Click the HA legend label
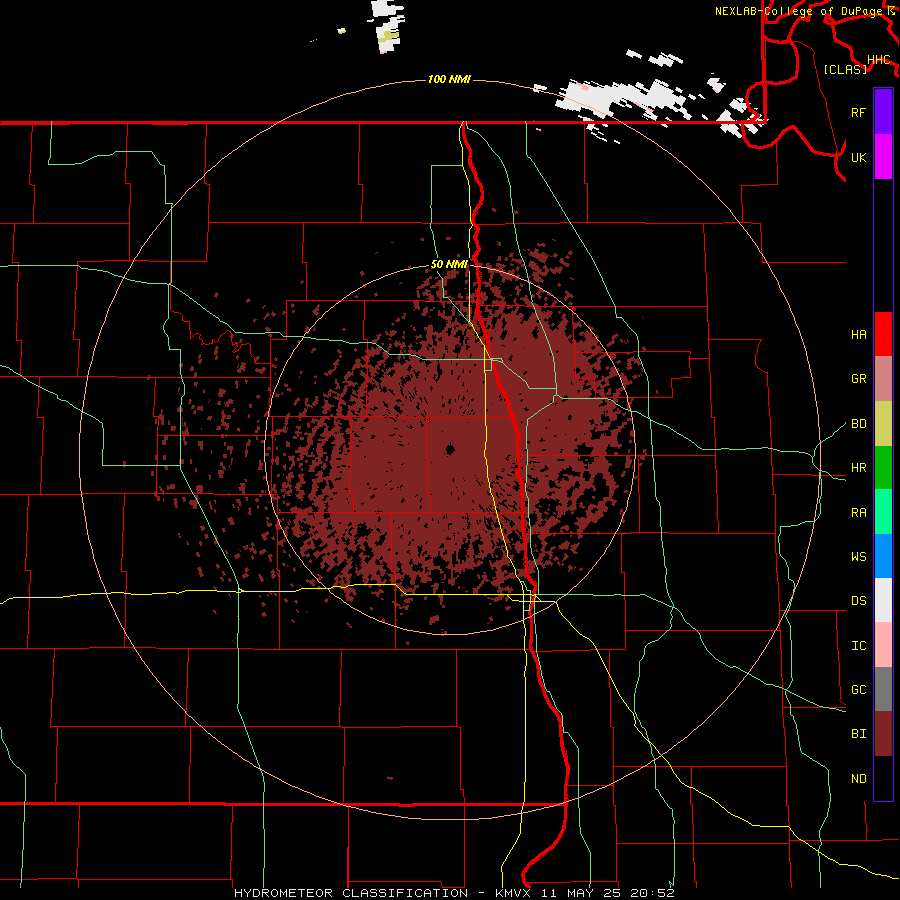The image size is (900, 900). [x=858, y=334]
